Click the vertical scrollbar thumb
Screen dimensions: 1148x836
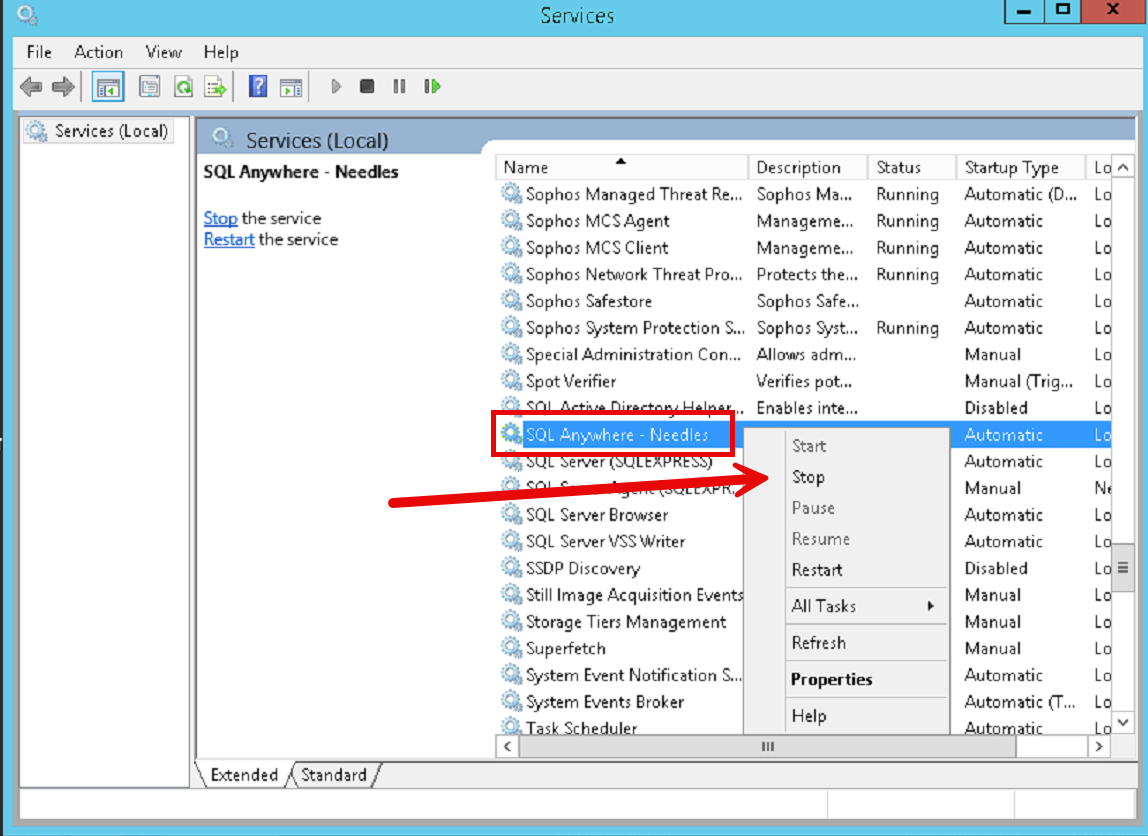pyautogui.click(x=1123, y=567)
